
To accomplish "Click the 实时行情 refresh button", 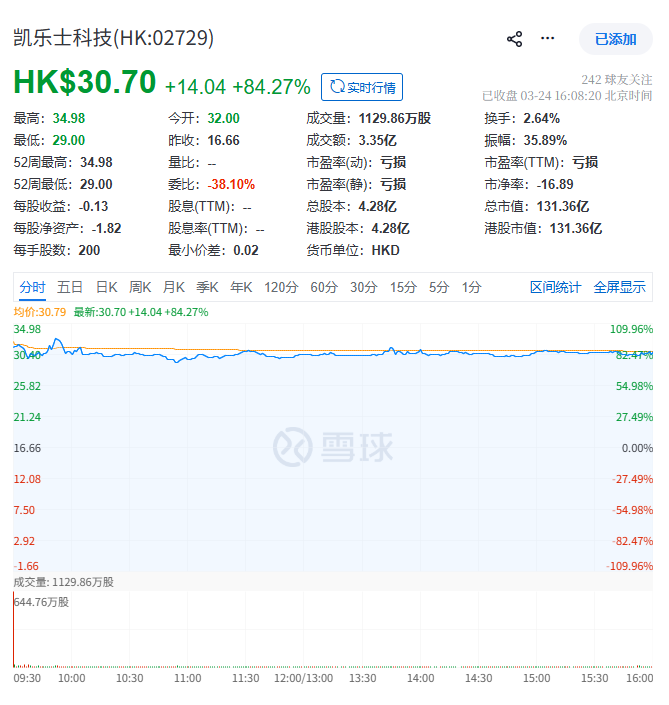I will 362,87.
